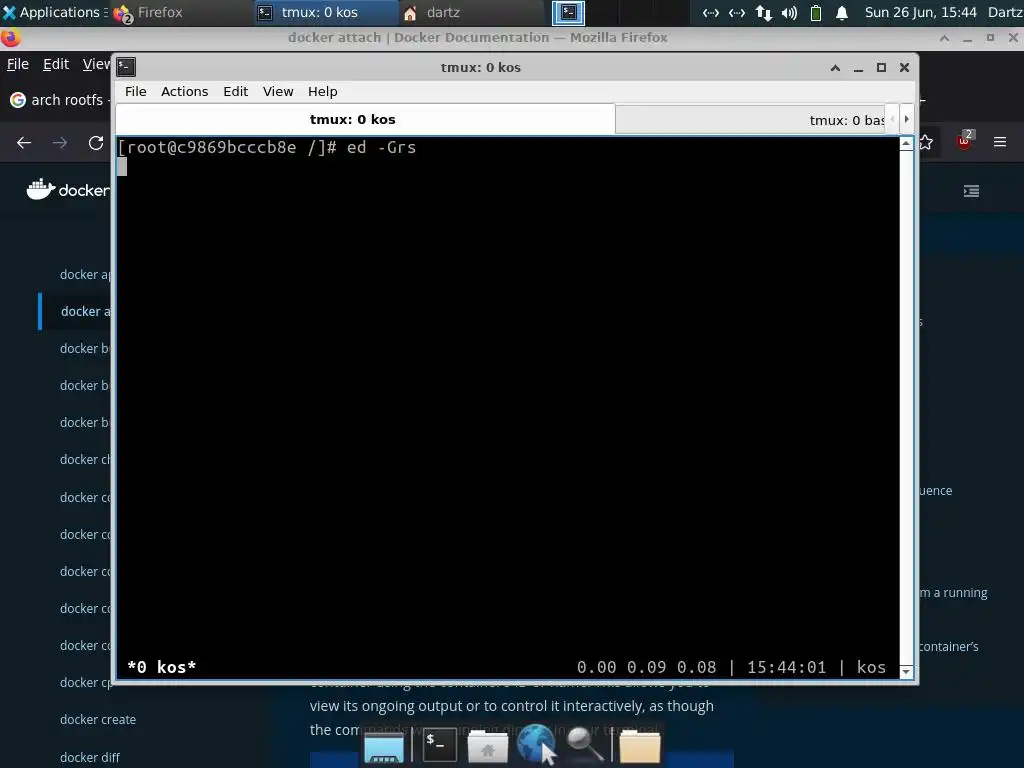The image size is (1024, 768).
Task: Open the highlighted 'docker a' sidebar link
Action: click(86, 312)
